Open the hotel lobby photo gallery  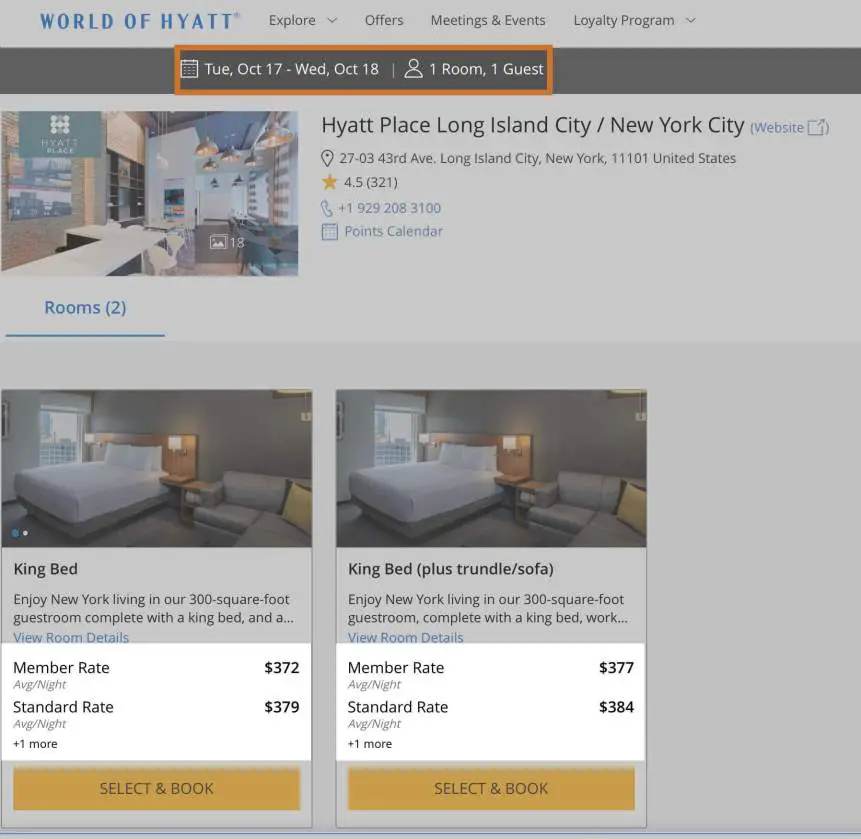[150, 193]
